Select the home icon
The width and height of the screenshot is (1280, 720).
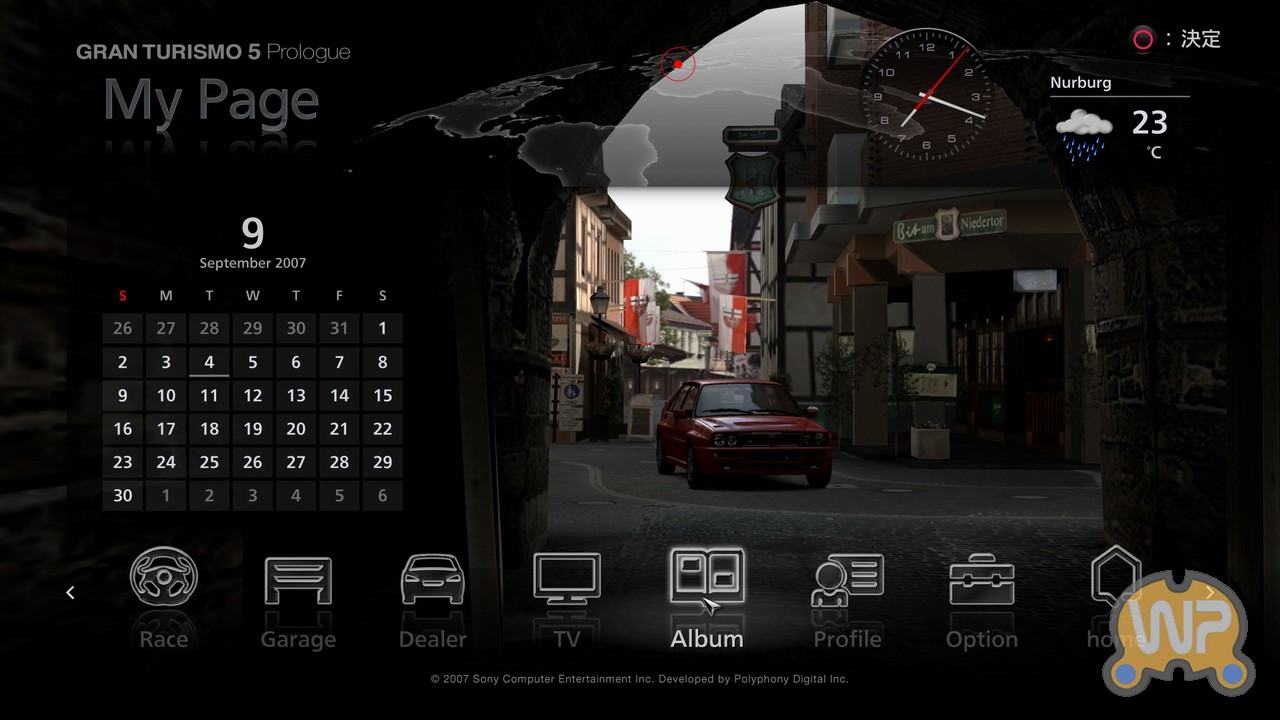click(x=1115, y=578)
